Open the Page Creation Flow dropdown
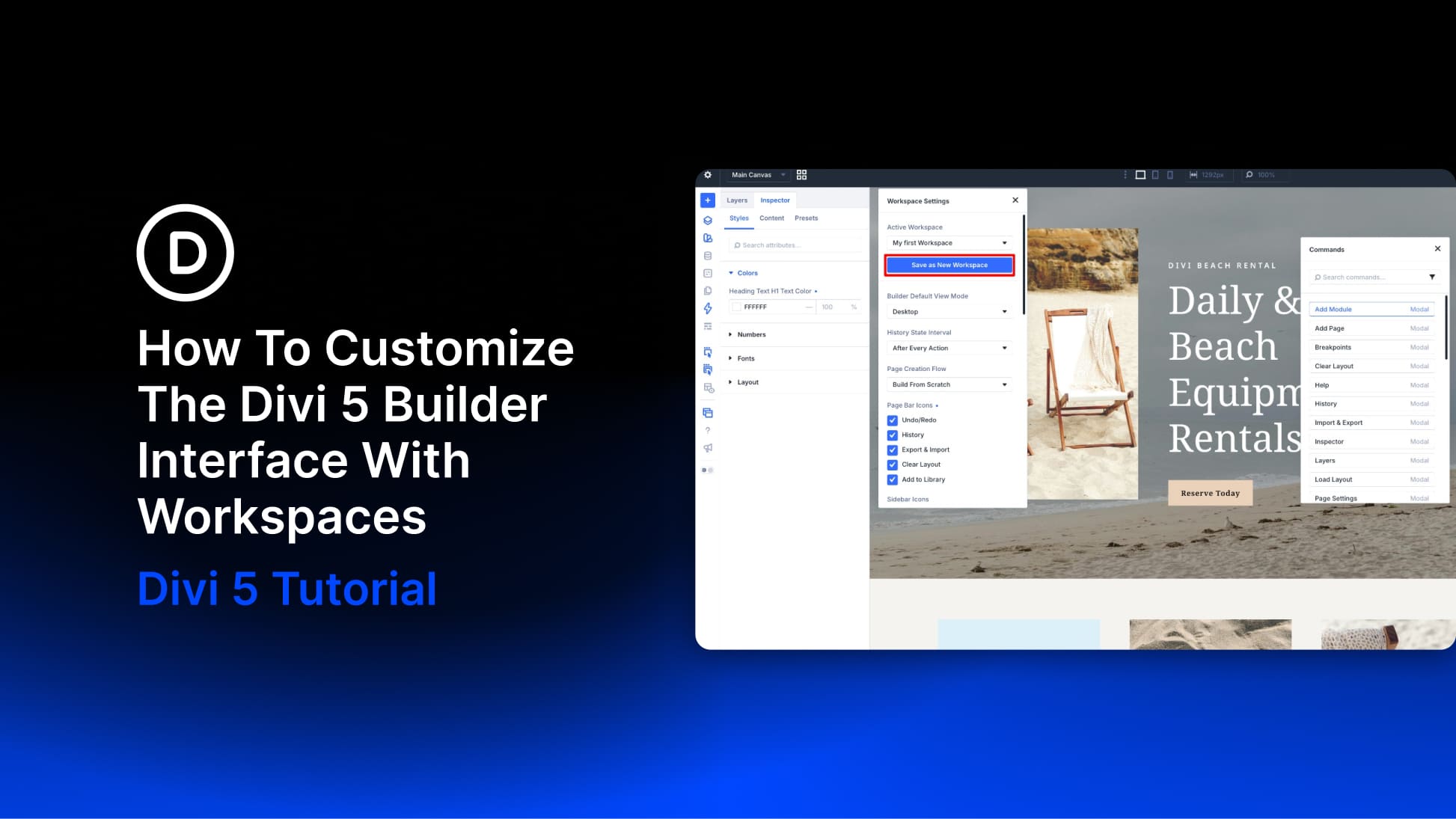Viewport: 1456px width, 819px height. point(949,384)
